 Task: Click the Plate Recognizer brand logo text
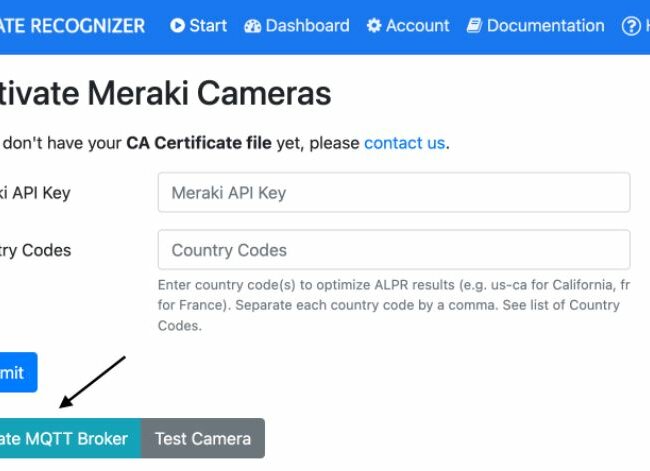pos(73,26)
